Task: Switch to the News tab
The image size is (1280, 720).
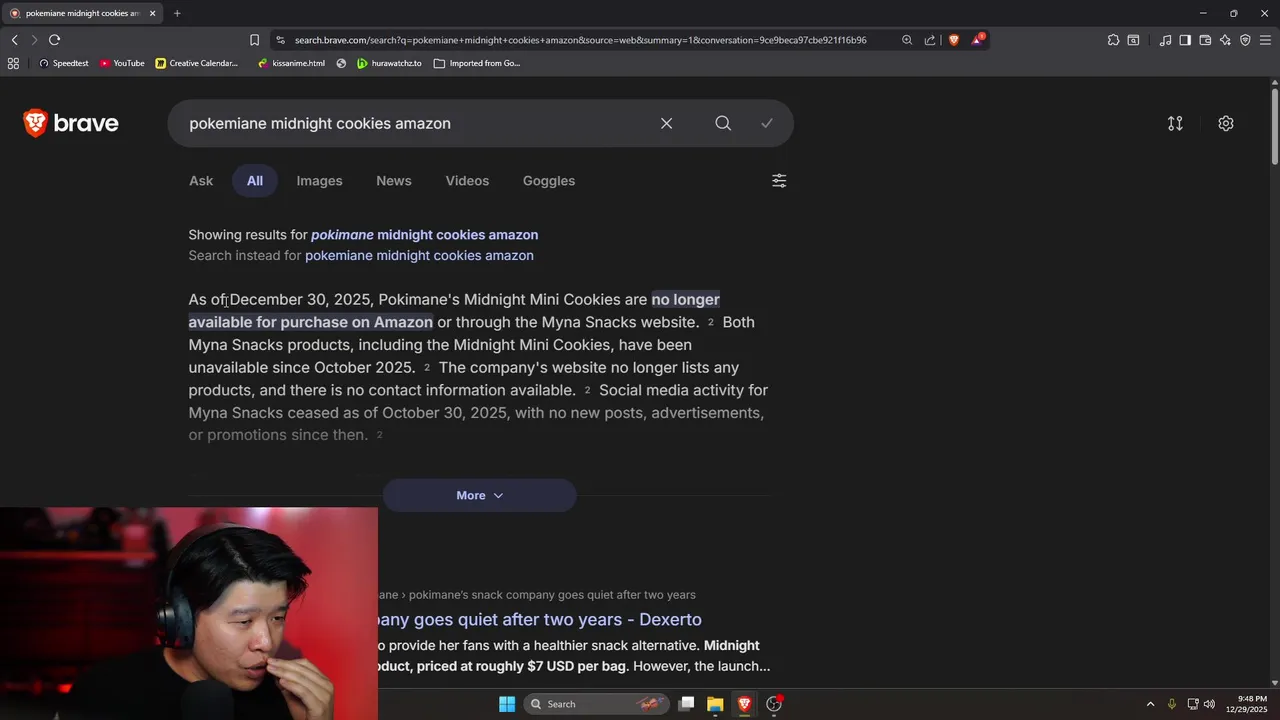Action: (394, 181)
